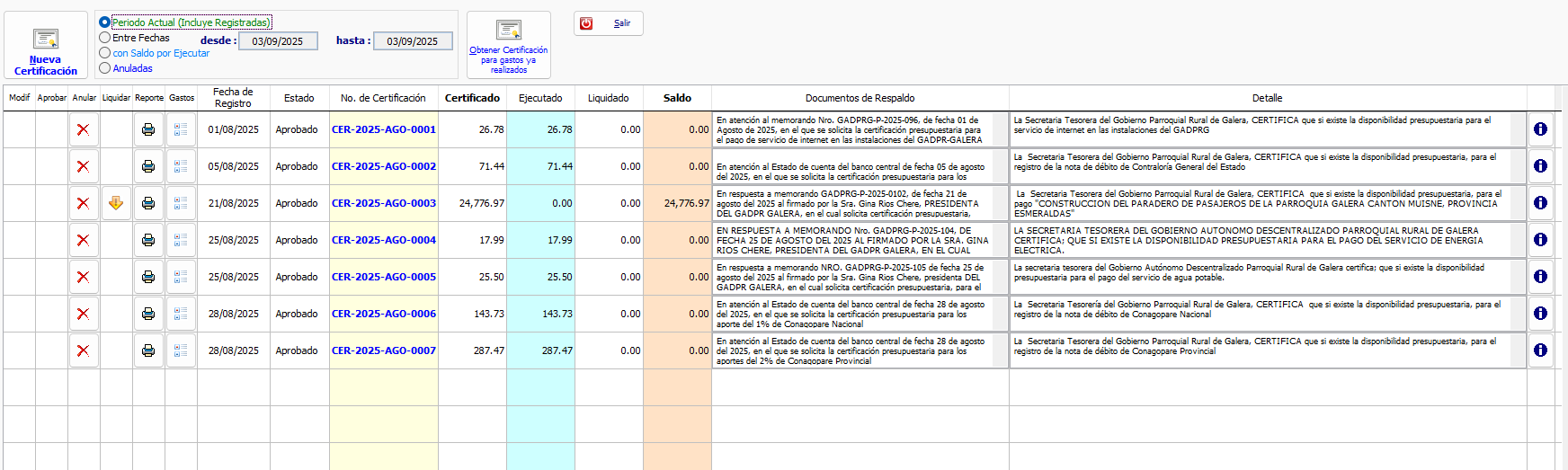Print the report for CER-2025-AGO-0002
The image size is (1568, 470).
coord(148,166)
